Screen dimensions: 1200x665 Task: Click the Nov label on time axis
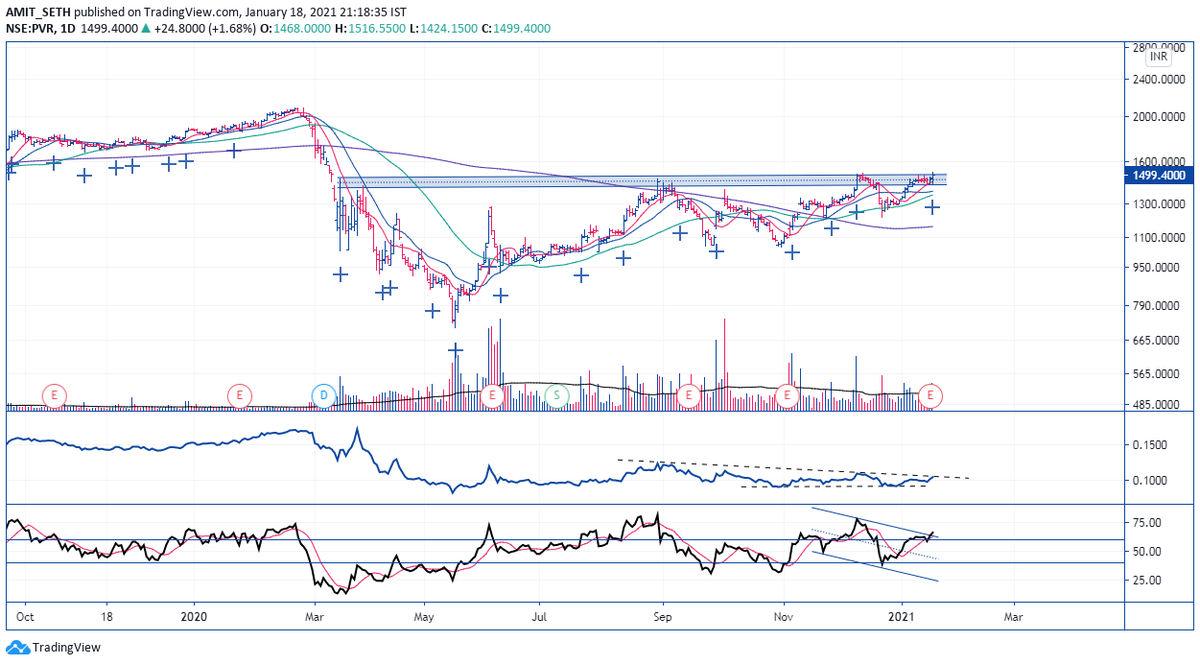click(784, 619)
